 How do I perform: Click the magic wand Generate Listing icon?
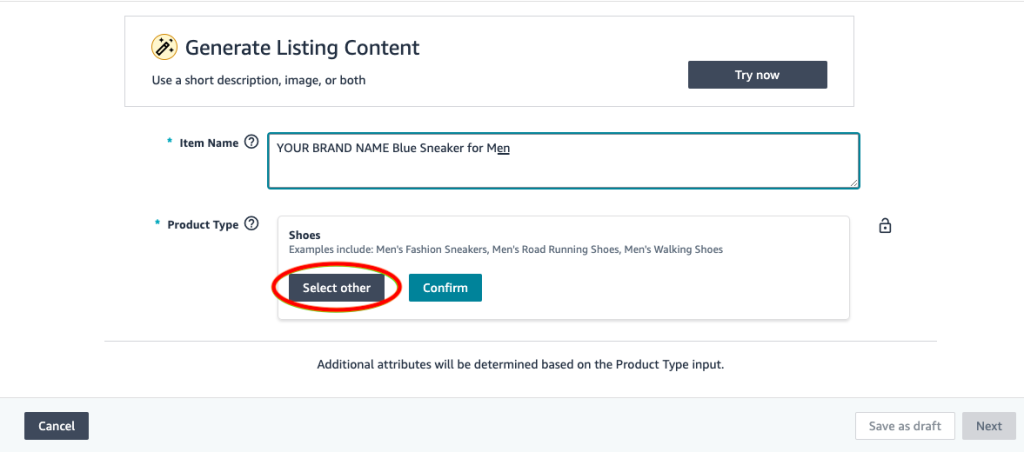[x=164, y=47]
